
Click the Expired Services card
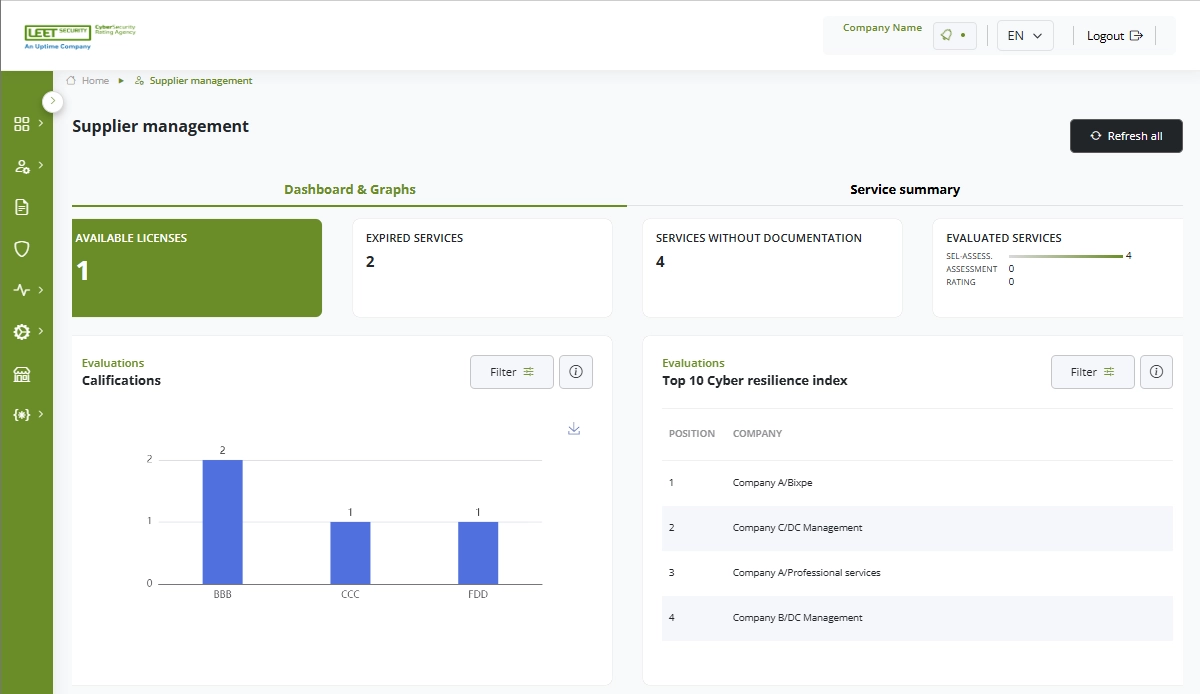pos(482,268)
